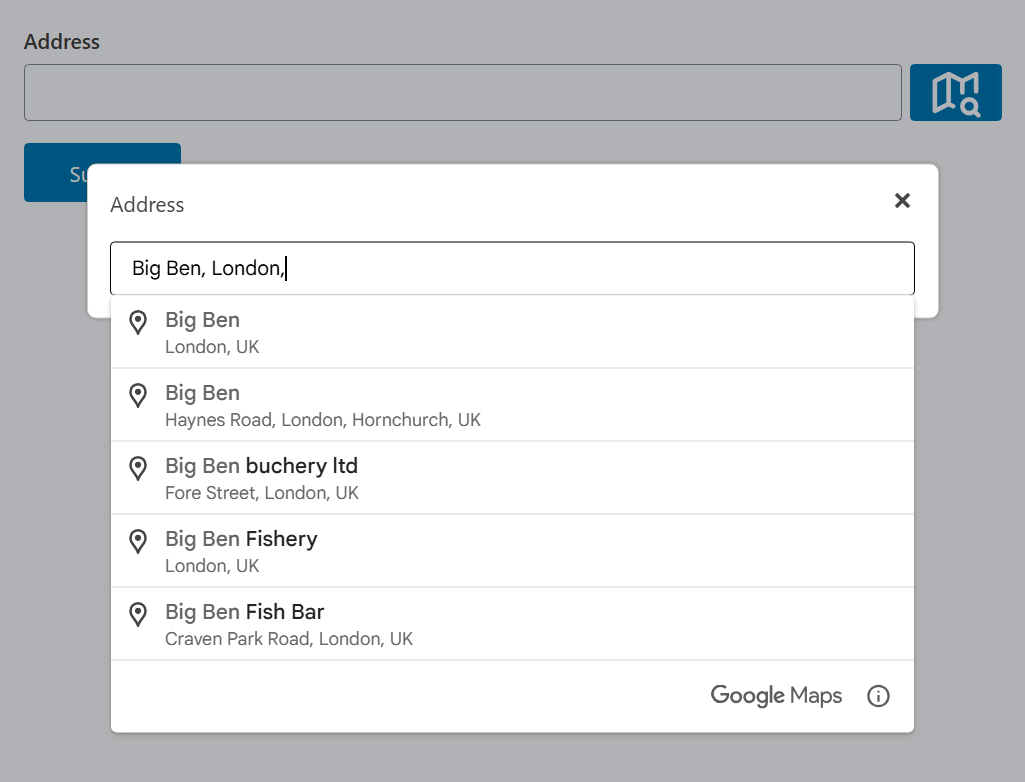1025x782 pixels.
Task: Open the Google Maps attribution info icon
Action: (x=878, y=696)
